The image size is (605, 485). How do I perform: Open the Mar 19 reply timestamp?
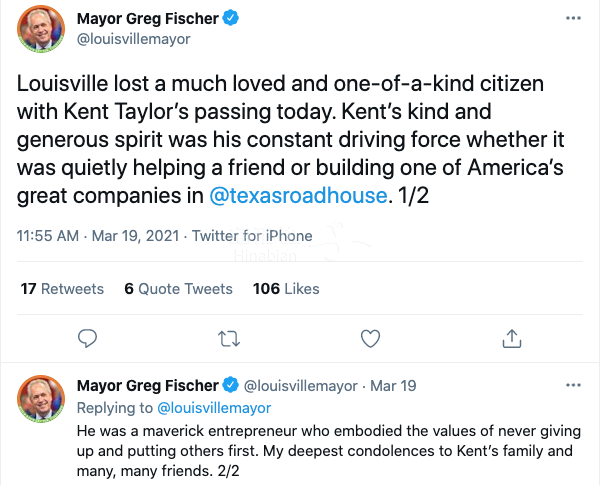pos(394,386)
